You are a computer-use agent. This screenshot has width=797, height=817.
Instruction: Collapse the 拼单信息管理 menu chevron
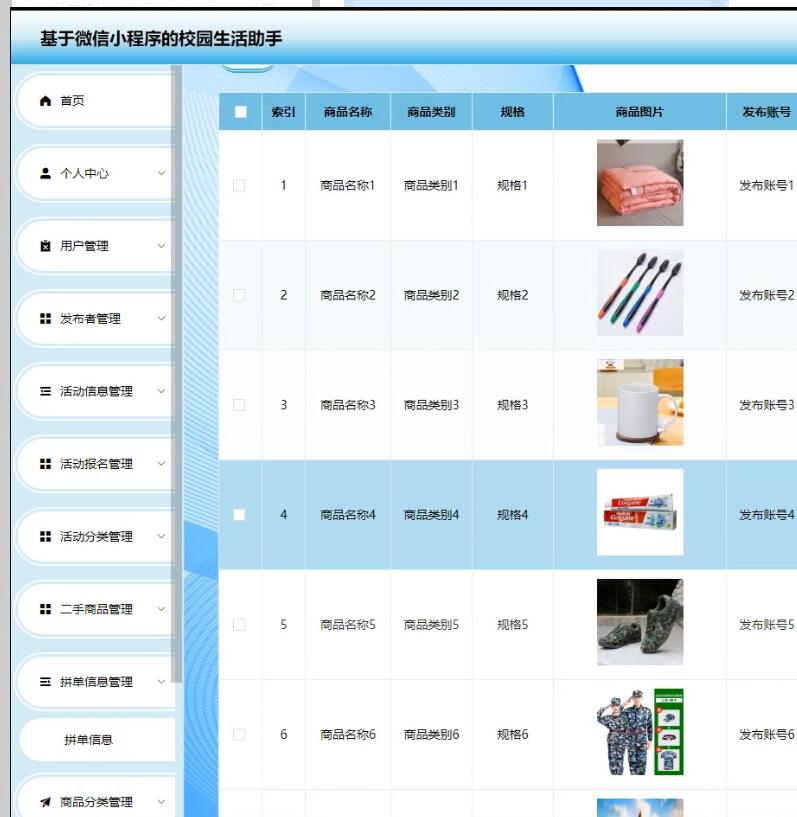coord(161,682)
